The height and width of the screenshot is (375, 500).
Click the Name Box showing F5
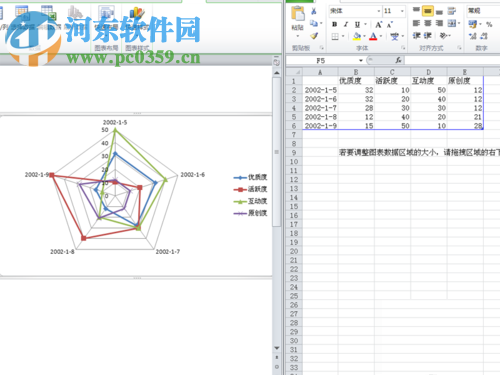point(322,61)
